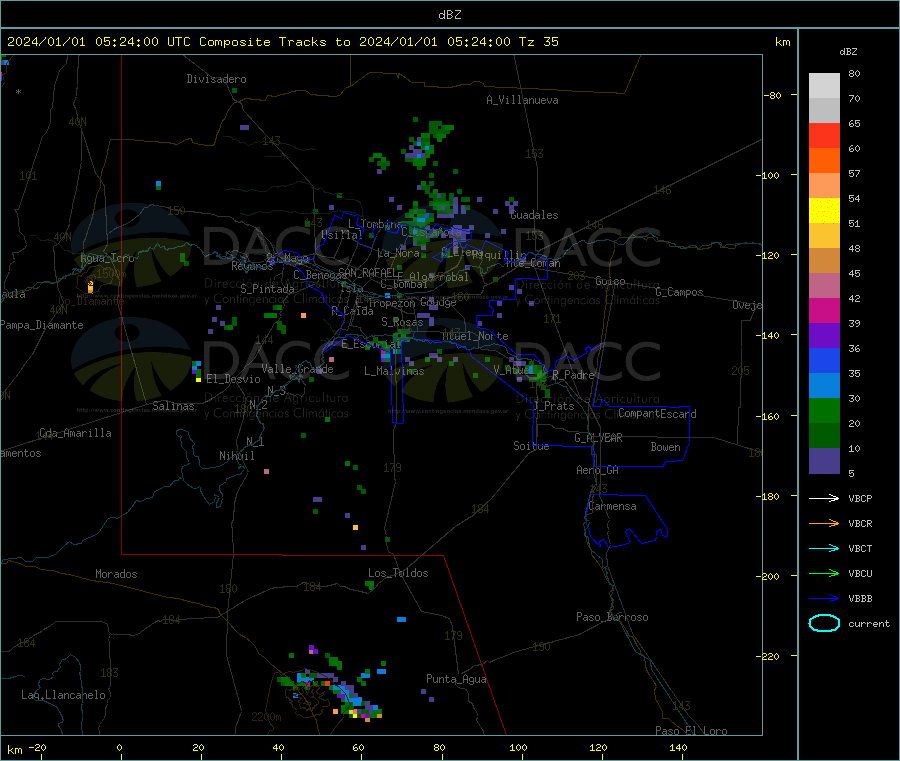Click the cyan 'current' ellipse legend icon
Screen dimensions: 900x761
[824, 623]
